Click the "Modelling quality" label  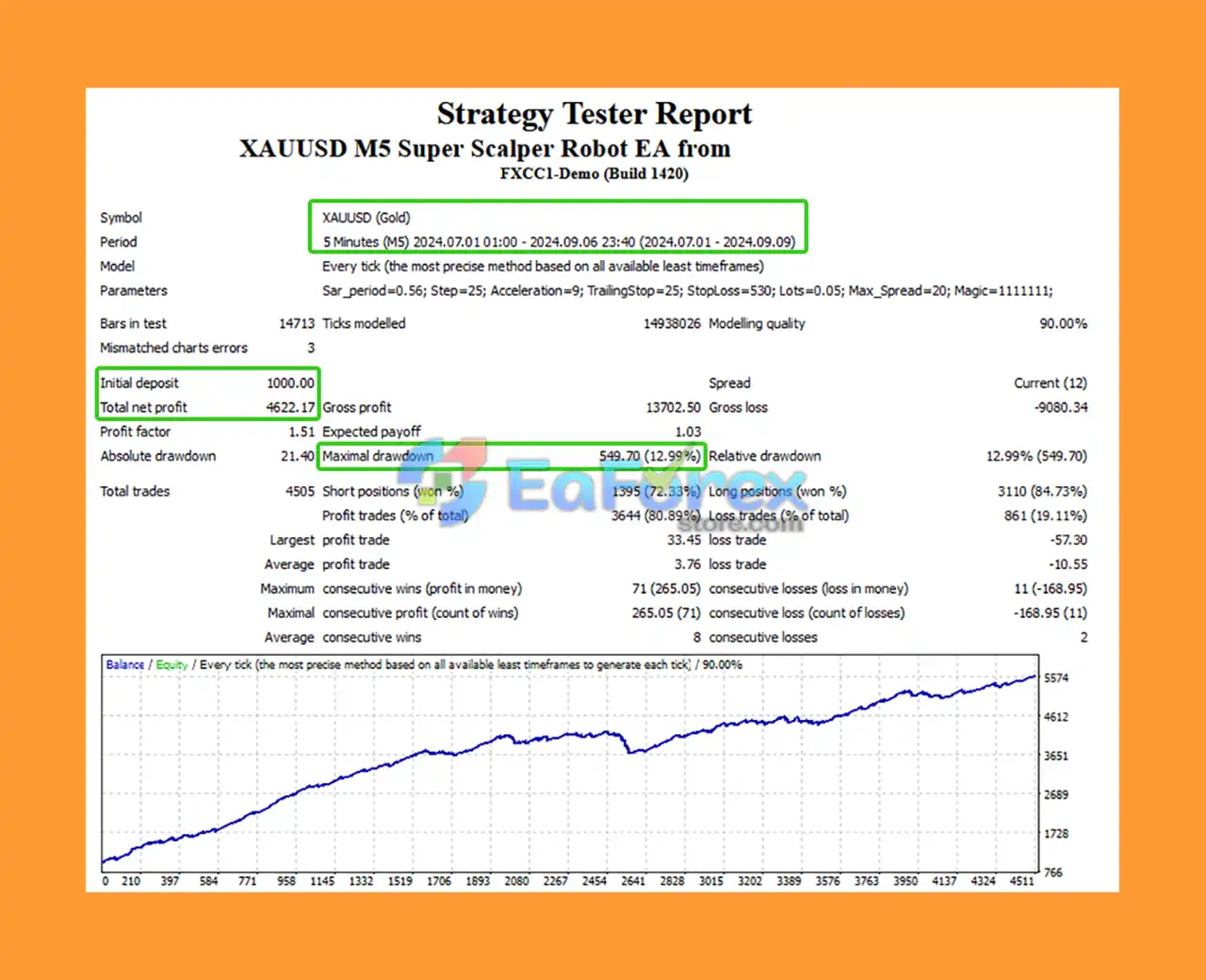(x=757, y=323)
